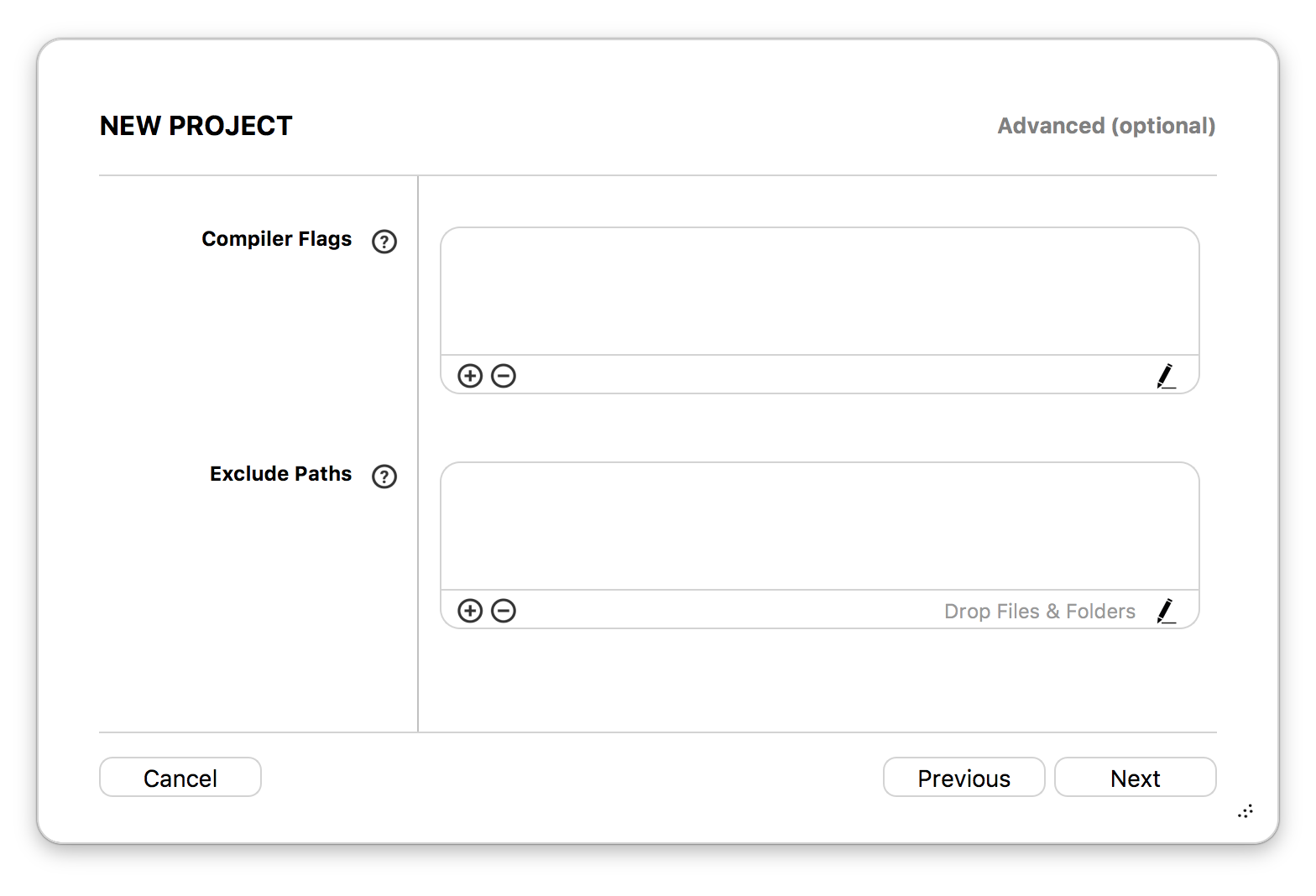Focus the Exclude Paths list area
1316x896 pixels.
pyautogui.click(x=820, y=526)
